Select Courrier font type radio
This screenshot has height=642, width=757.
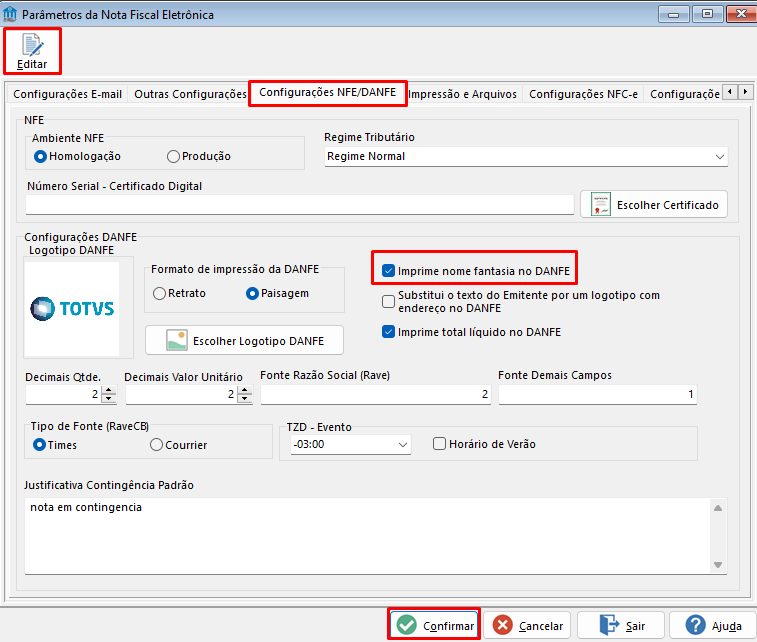[156, 445]
